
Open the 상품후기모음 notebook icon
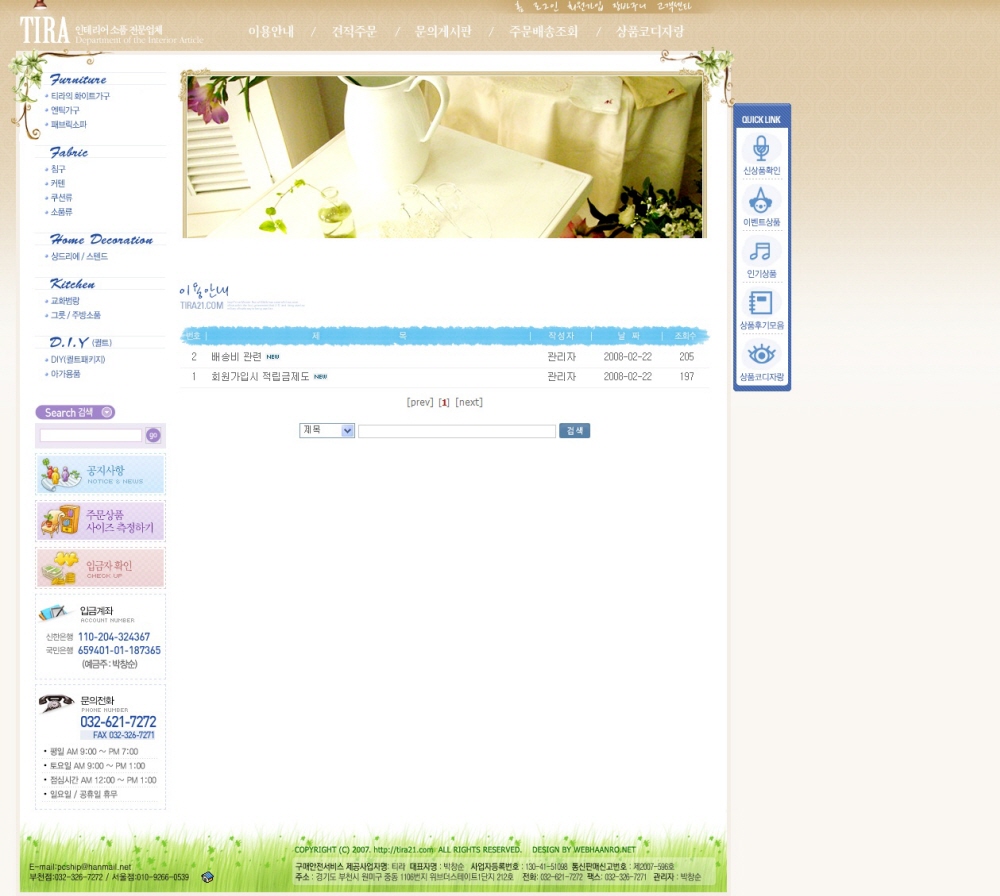pyautogui.click(x=761, y=303)
